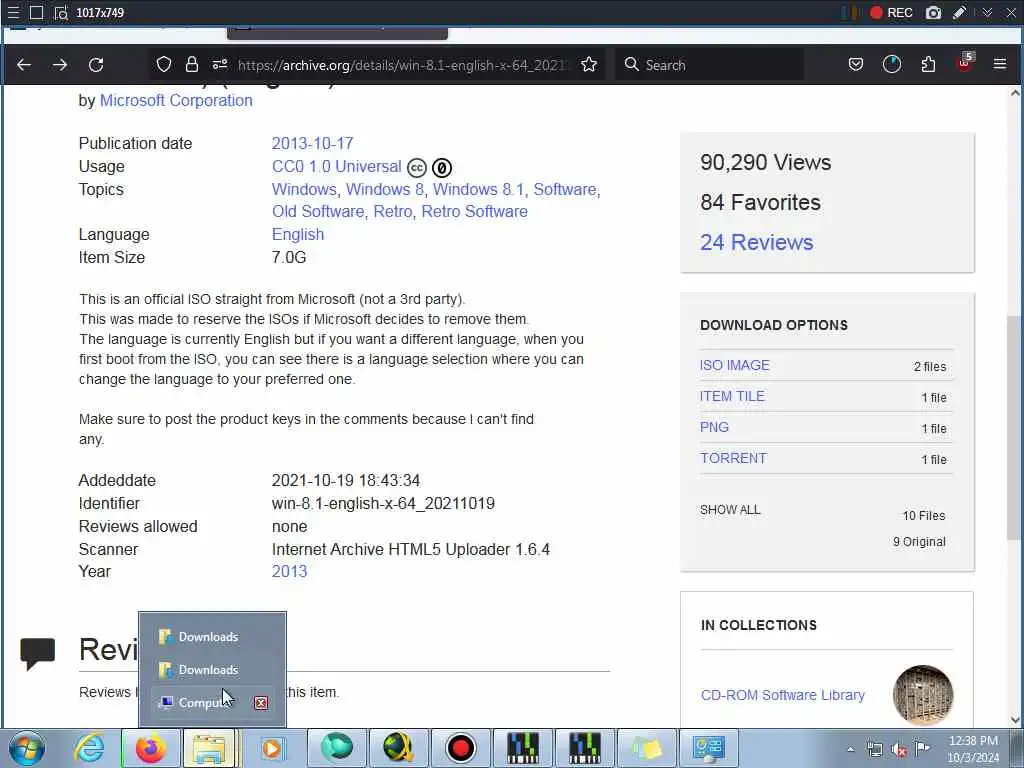Open the media player taskbar icon
The width and height of the screenshot is (1024, 768).
tap(272, 748)
